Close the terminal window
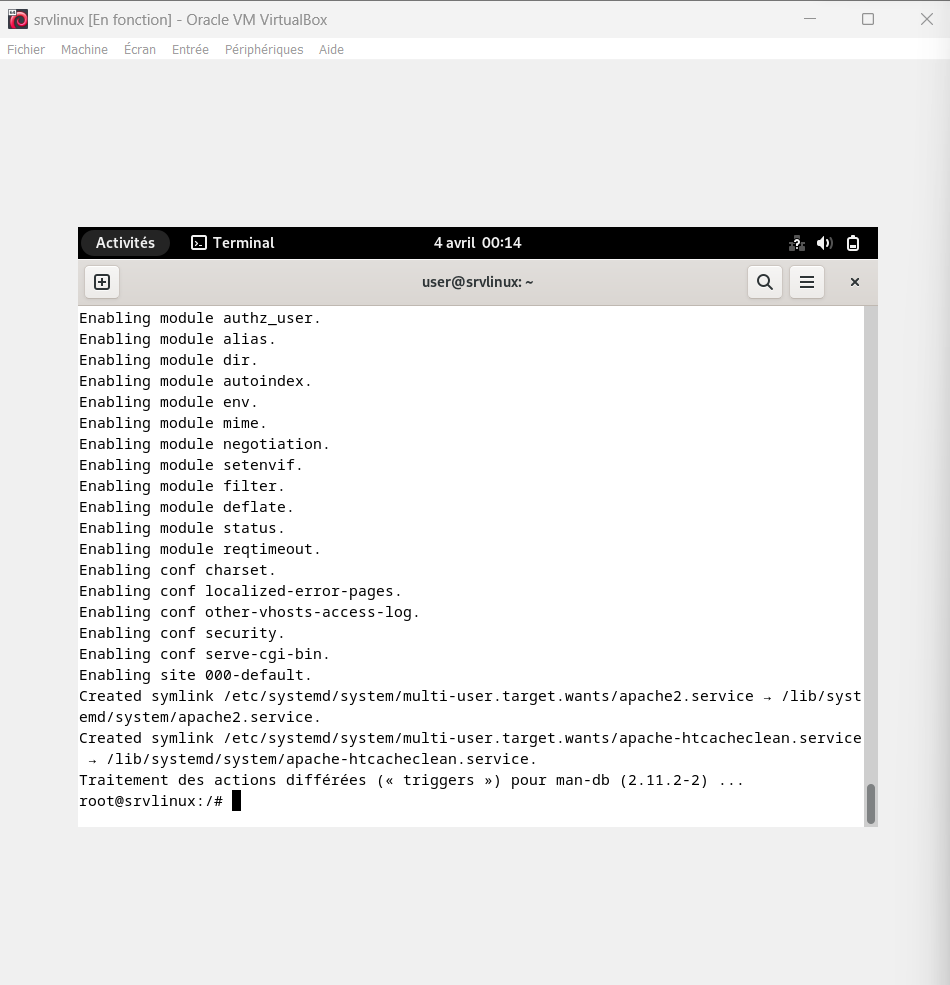The image size is (950, 985). (x=855, y=282)
